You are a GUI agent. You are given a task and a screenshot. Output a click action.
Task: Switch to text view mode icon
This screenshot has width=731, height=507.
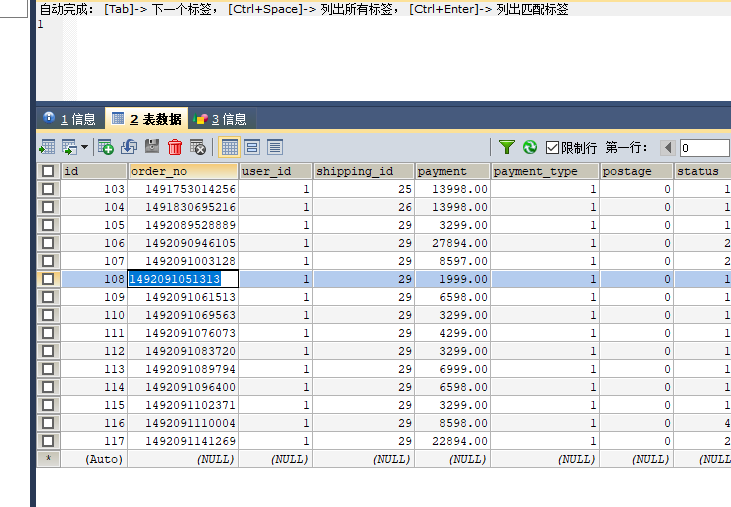(274, 147)
